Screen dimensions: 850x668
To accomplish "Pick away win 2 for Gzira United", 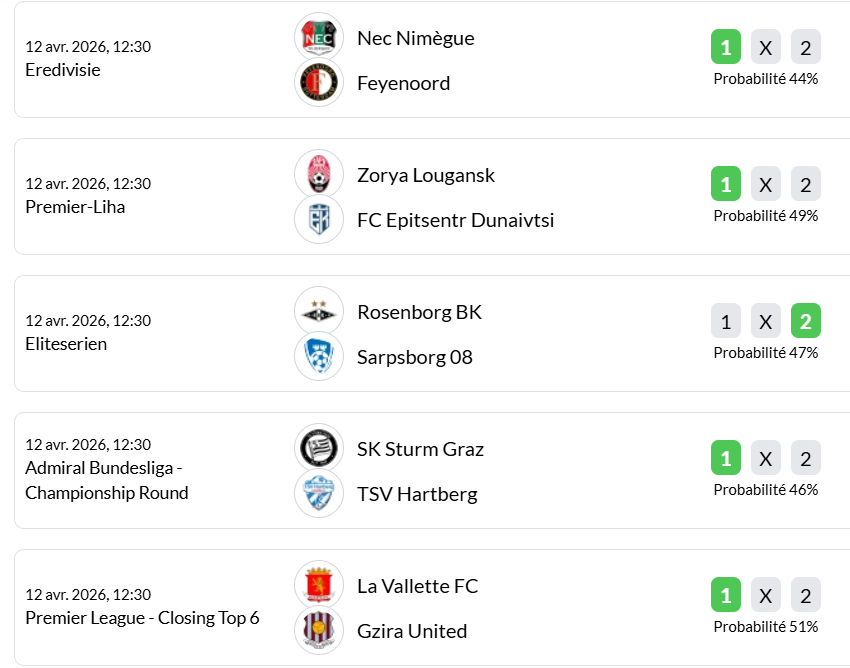I will (x=806, y=595).
